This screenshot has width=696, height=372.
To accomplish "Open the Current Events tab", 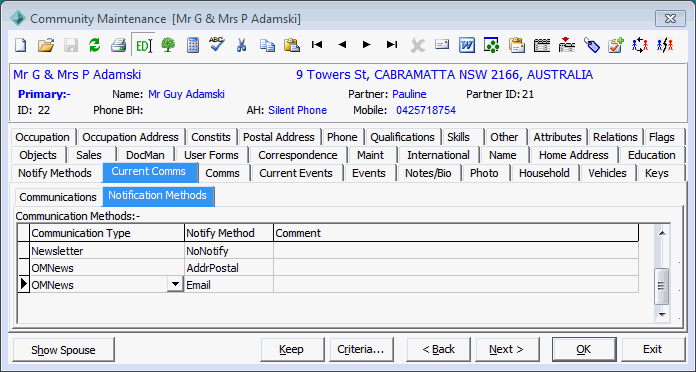I will click(296, 173).
